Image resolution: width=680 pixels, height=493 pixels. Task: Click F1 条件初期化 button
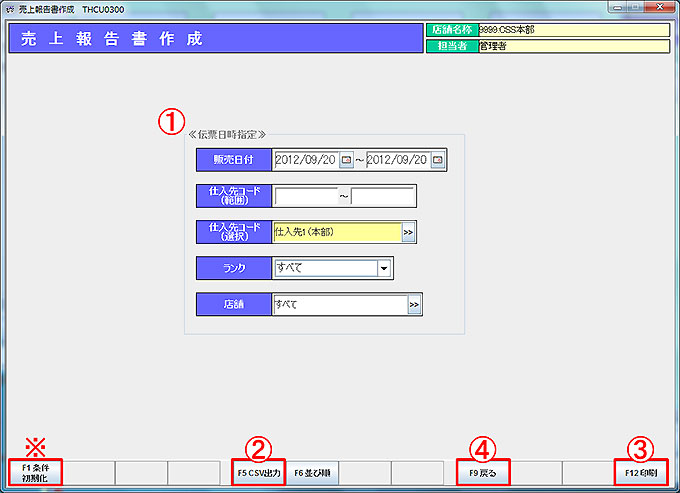pyautogui.click(x=36, y=473)
